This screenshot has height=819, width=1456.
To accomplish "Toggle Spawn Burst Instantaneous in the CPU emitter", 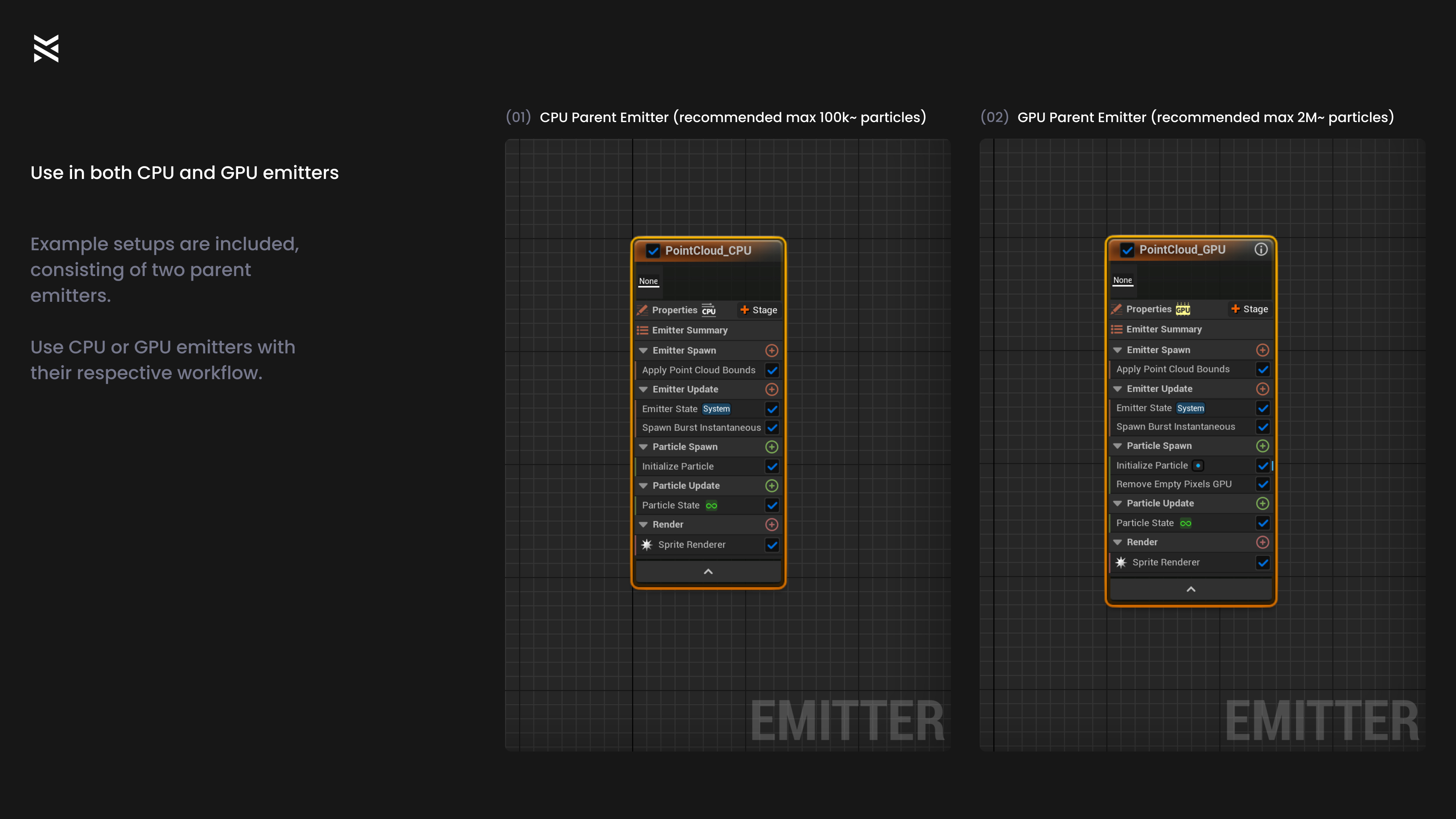I will pos(772,428).
